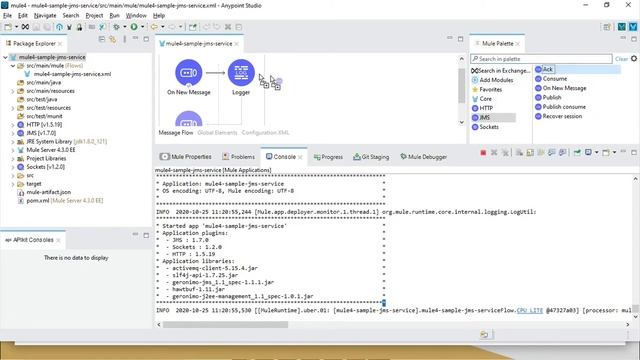Open mule4-sample-jms-service.xml in tree
Viewport: 640px width, 360px height.
click(68, 74)
